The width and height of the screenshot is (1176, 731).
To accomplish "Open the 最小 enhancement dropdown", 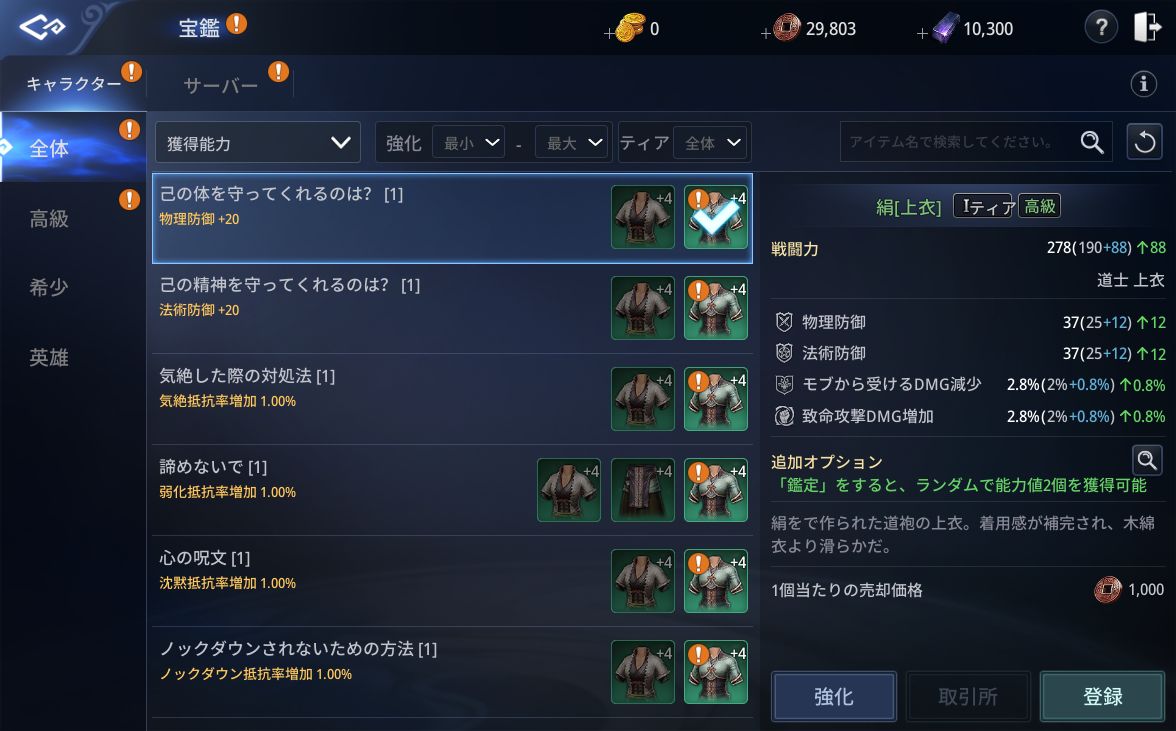I will coord(469,142).
